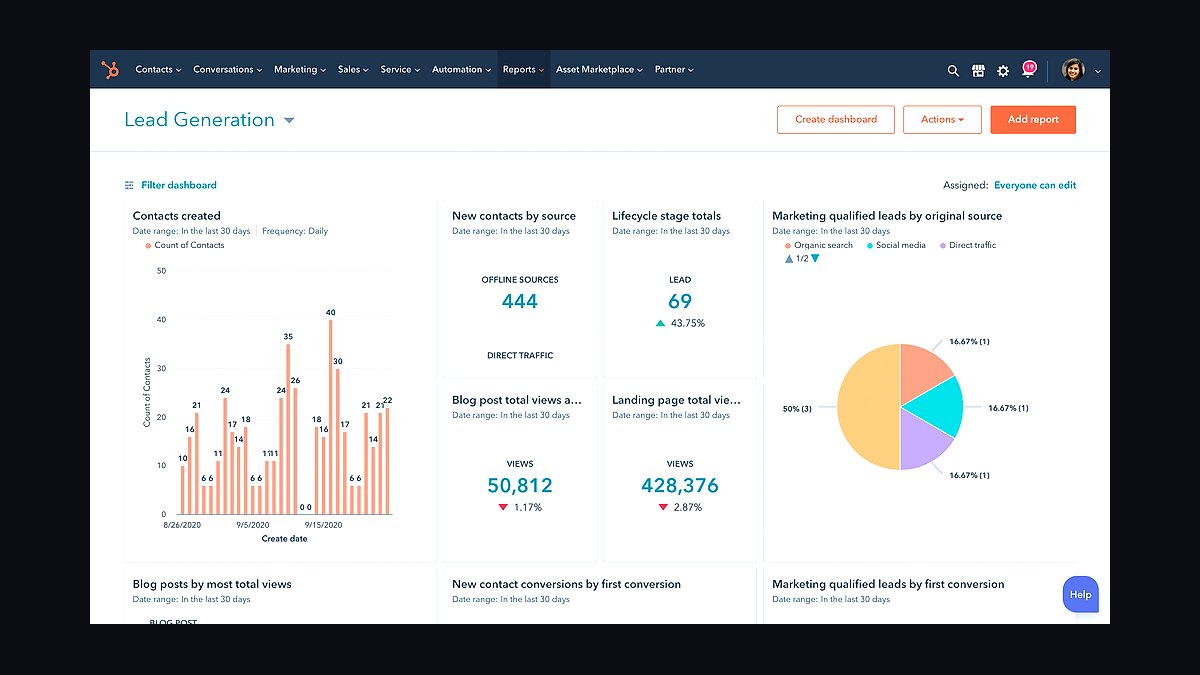Click the DIRECT TRAFFIC label
Image resolution: width=1200 pixels, height=675 pixels.
520,356
